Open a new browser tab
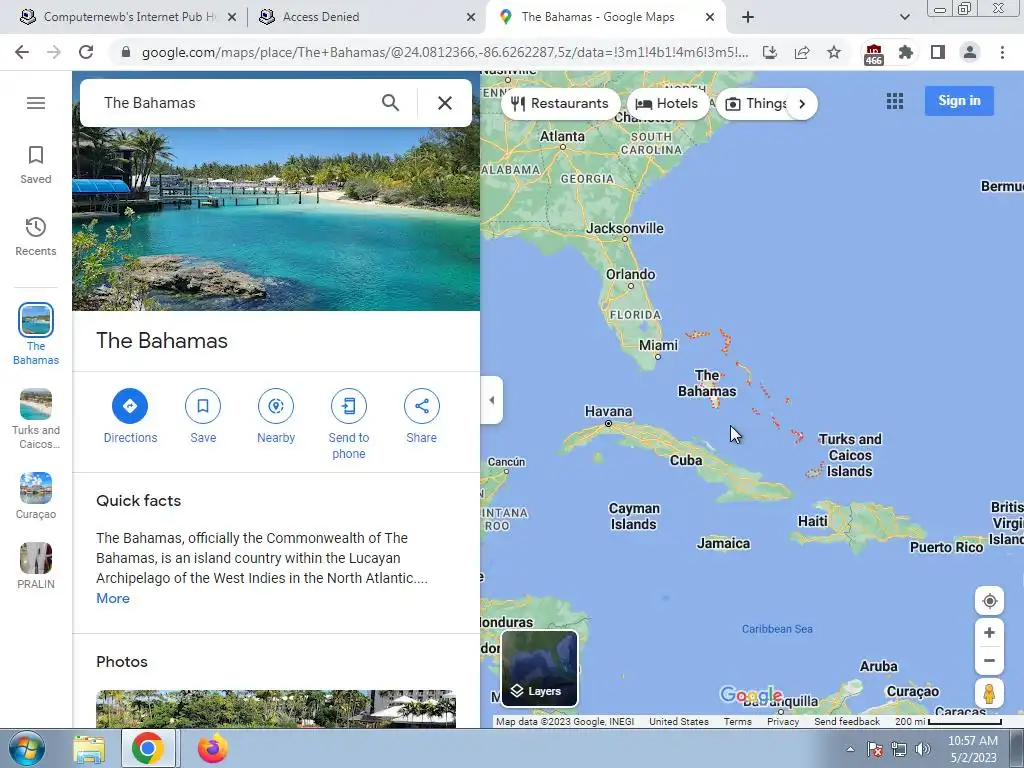The height and width of the screenshot is (768, 1024). (748, 17)
